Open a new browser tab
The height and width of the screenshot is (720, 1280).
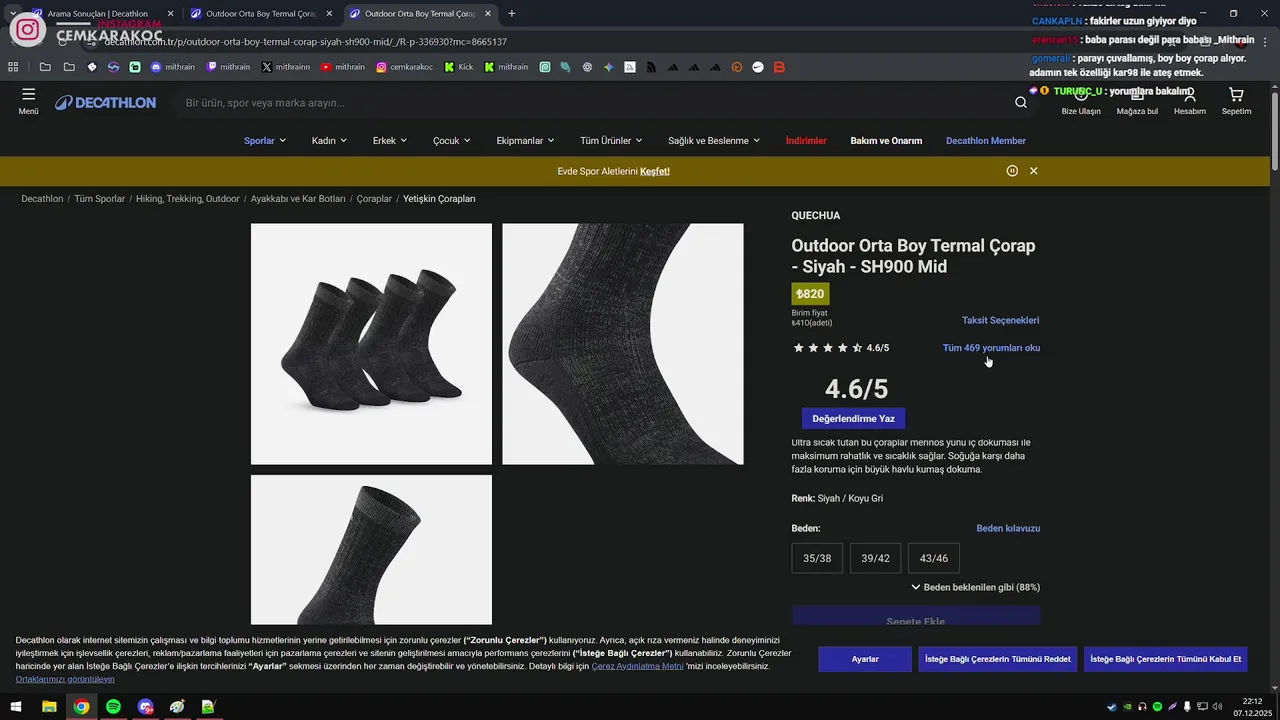click(x=512, y=13)
